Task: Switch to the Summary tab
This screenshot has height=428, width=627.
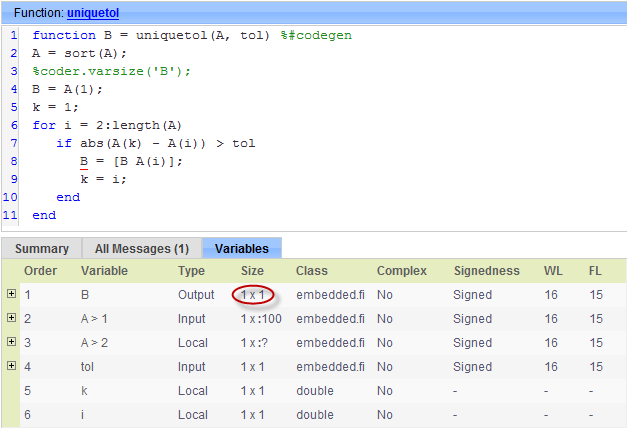Action: (x=41, y=248)
